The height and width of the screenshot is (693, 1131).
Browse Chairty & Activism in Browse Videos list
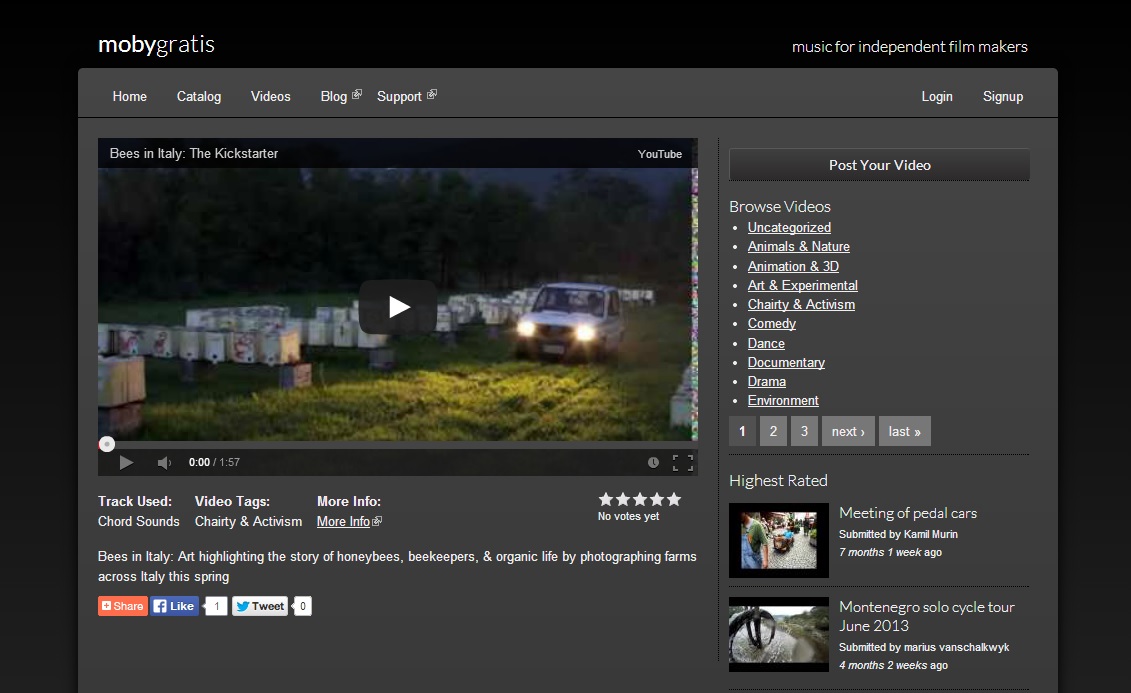[x=801, y=304]
